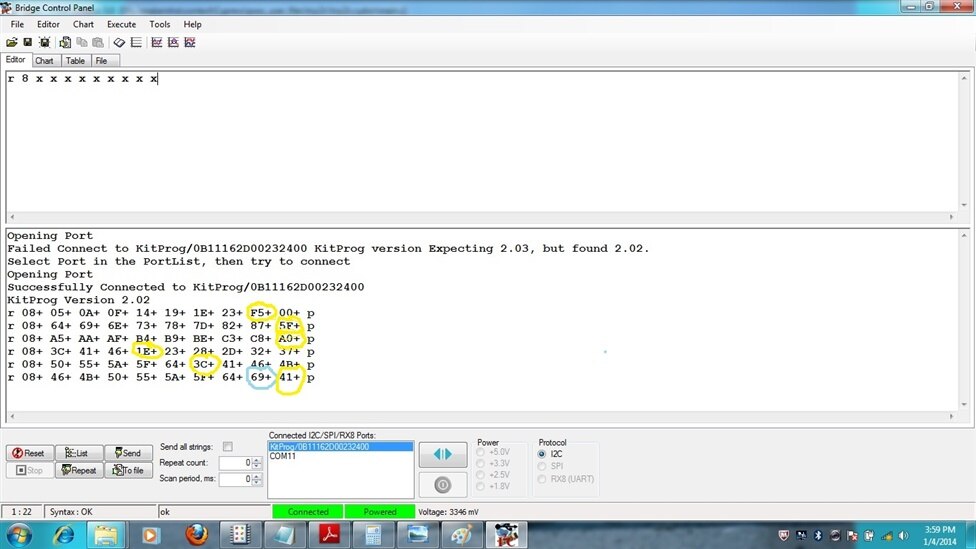
Task: Click the third chart toolbar icon
Action: (x=190, y=42)
